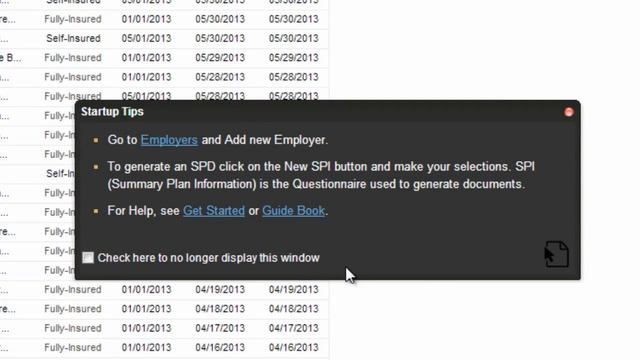
Task: Check the box to no longer display this window
Action: (88, 258)
